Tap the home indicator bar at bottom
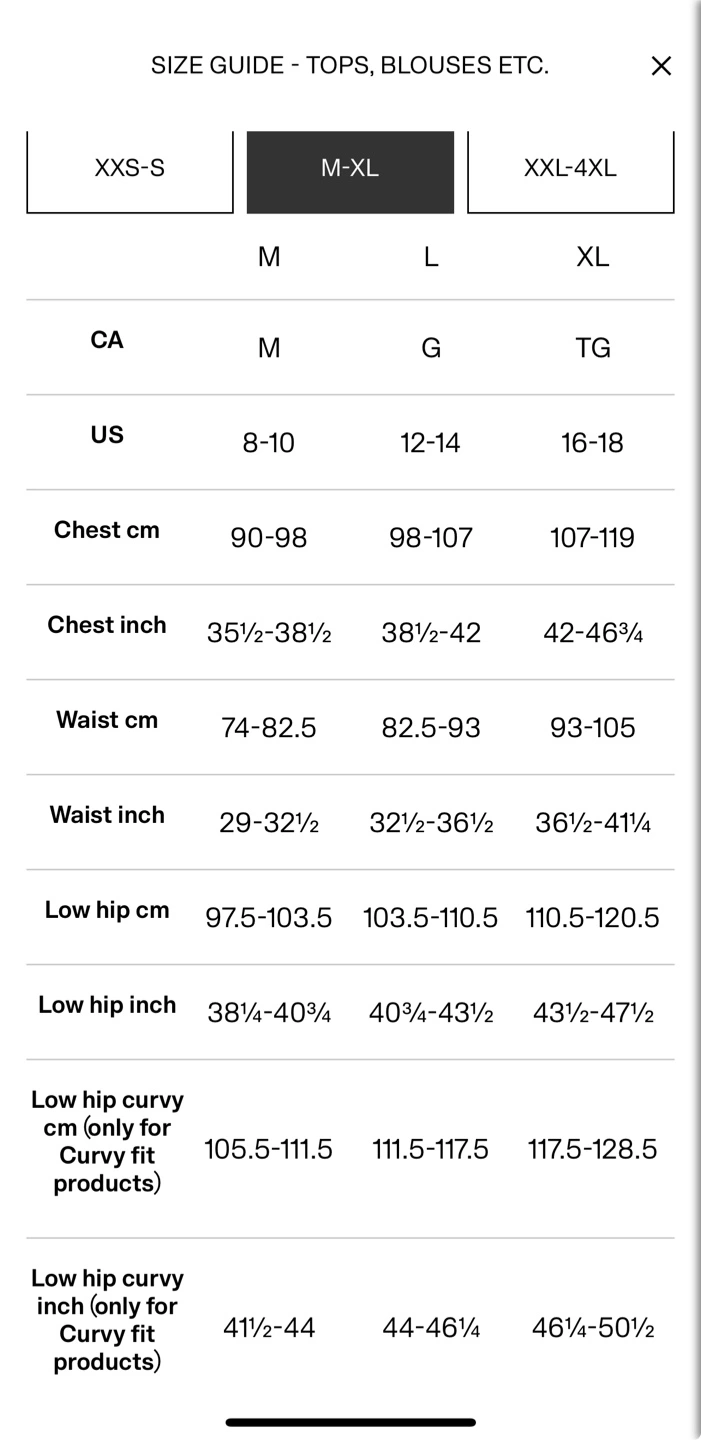This screenshot has height=1440, width=701. [350, 1421]
